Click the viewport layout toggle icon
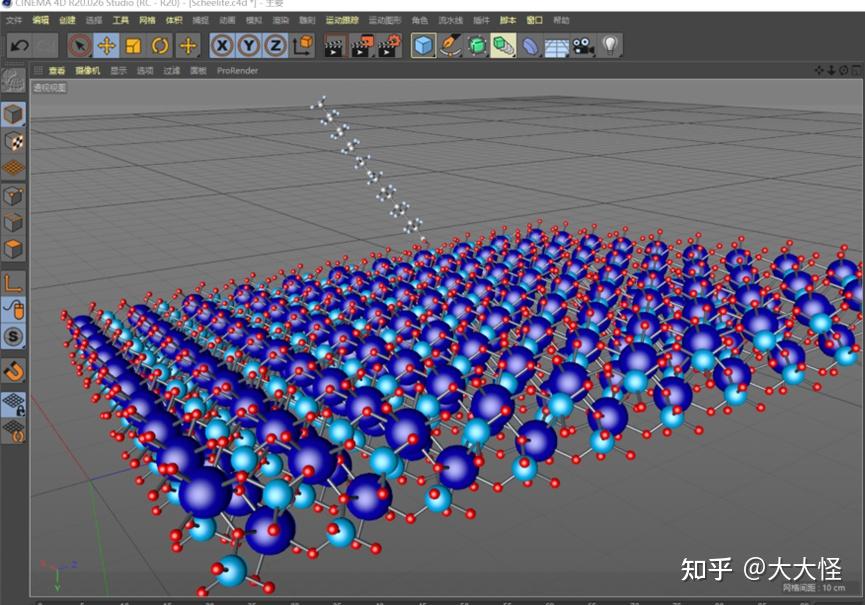The height and width of the screenshot is (605, 865). click(x=856, y=70)
